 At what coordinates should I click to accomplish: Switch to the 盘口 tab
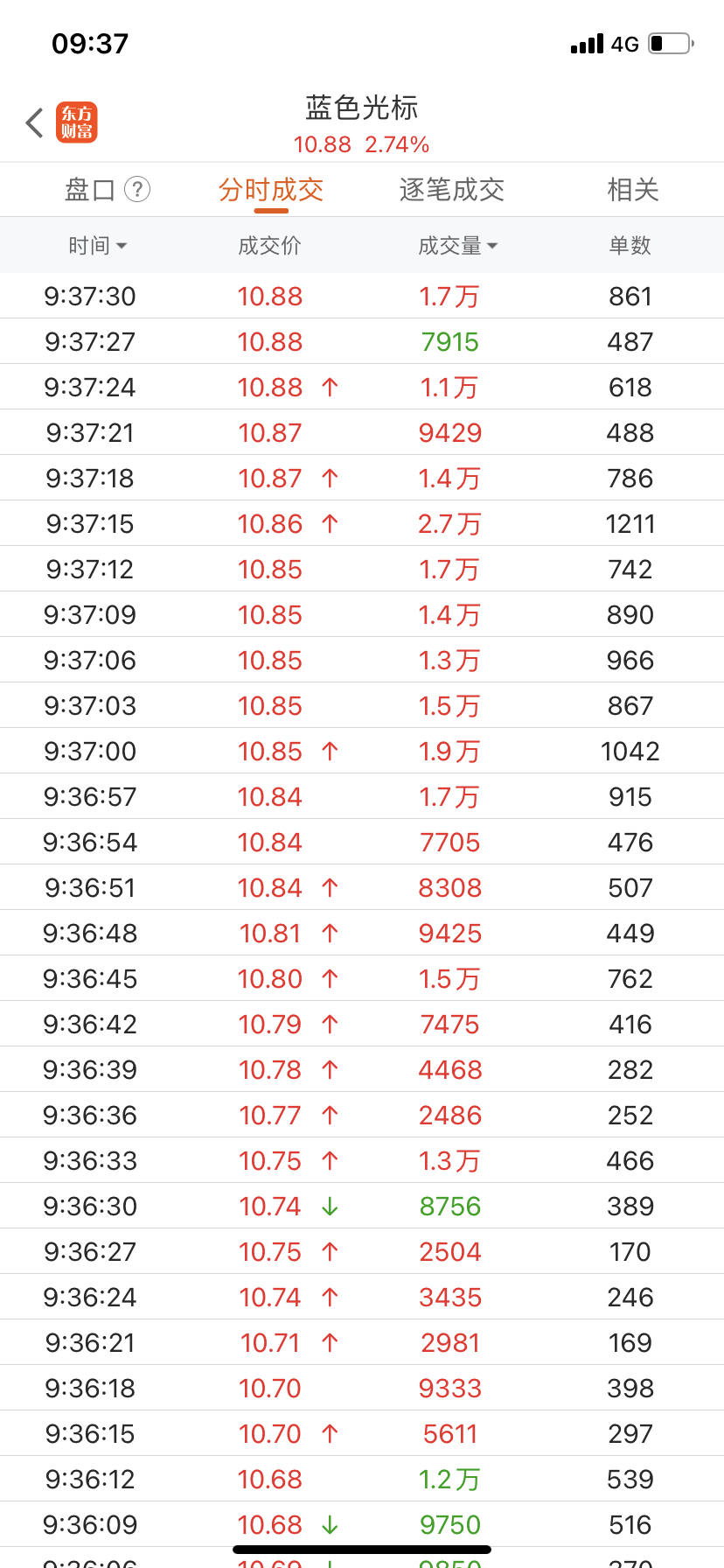coord(90,190)
